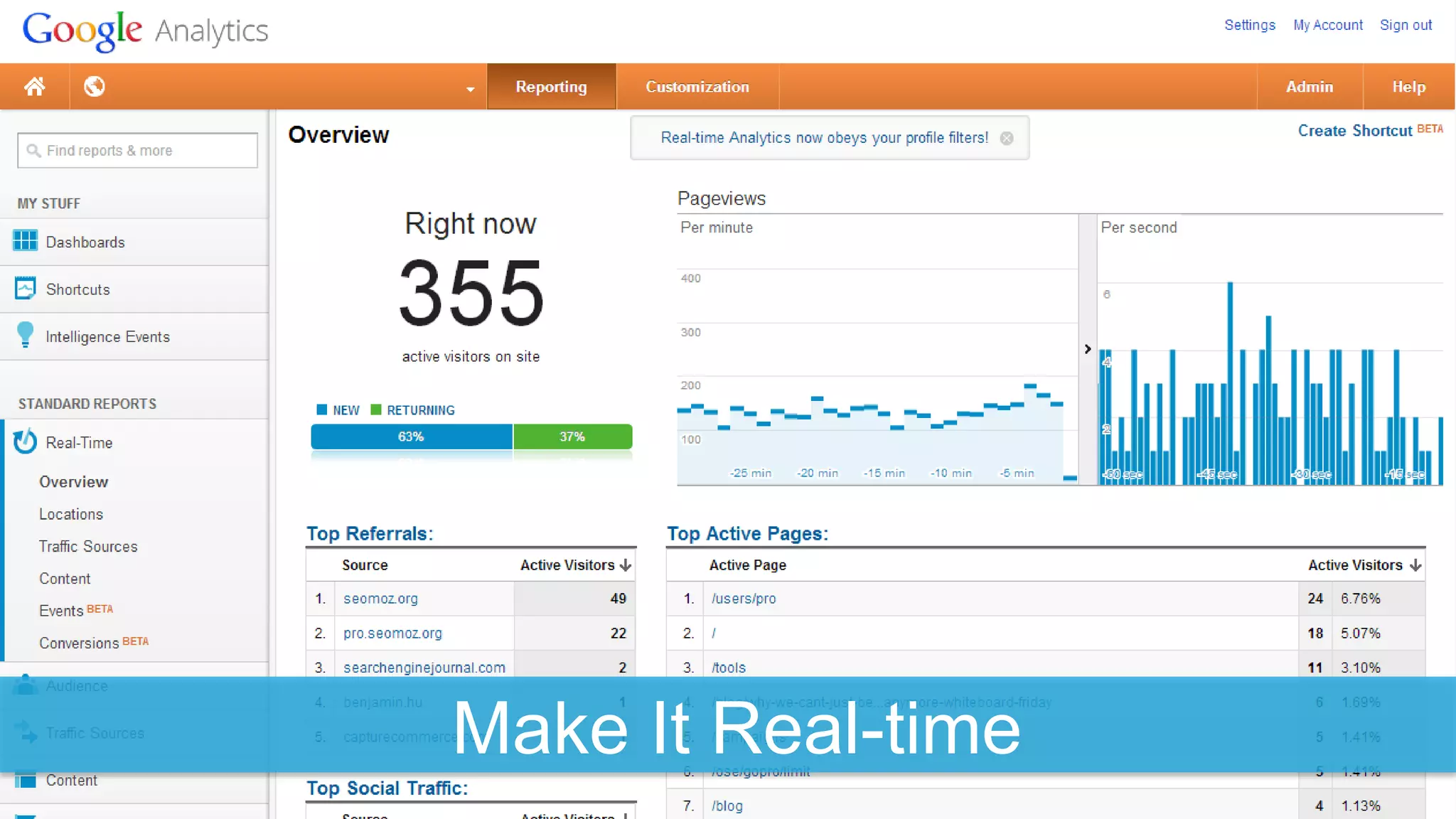Click the RETURNING legend green square
Image resolution: width=1456 pixels, height=819 pixels.
pos(376,409)
